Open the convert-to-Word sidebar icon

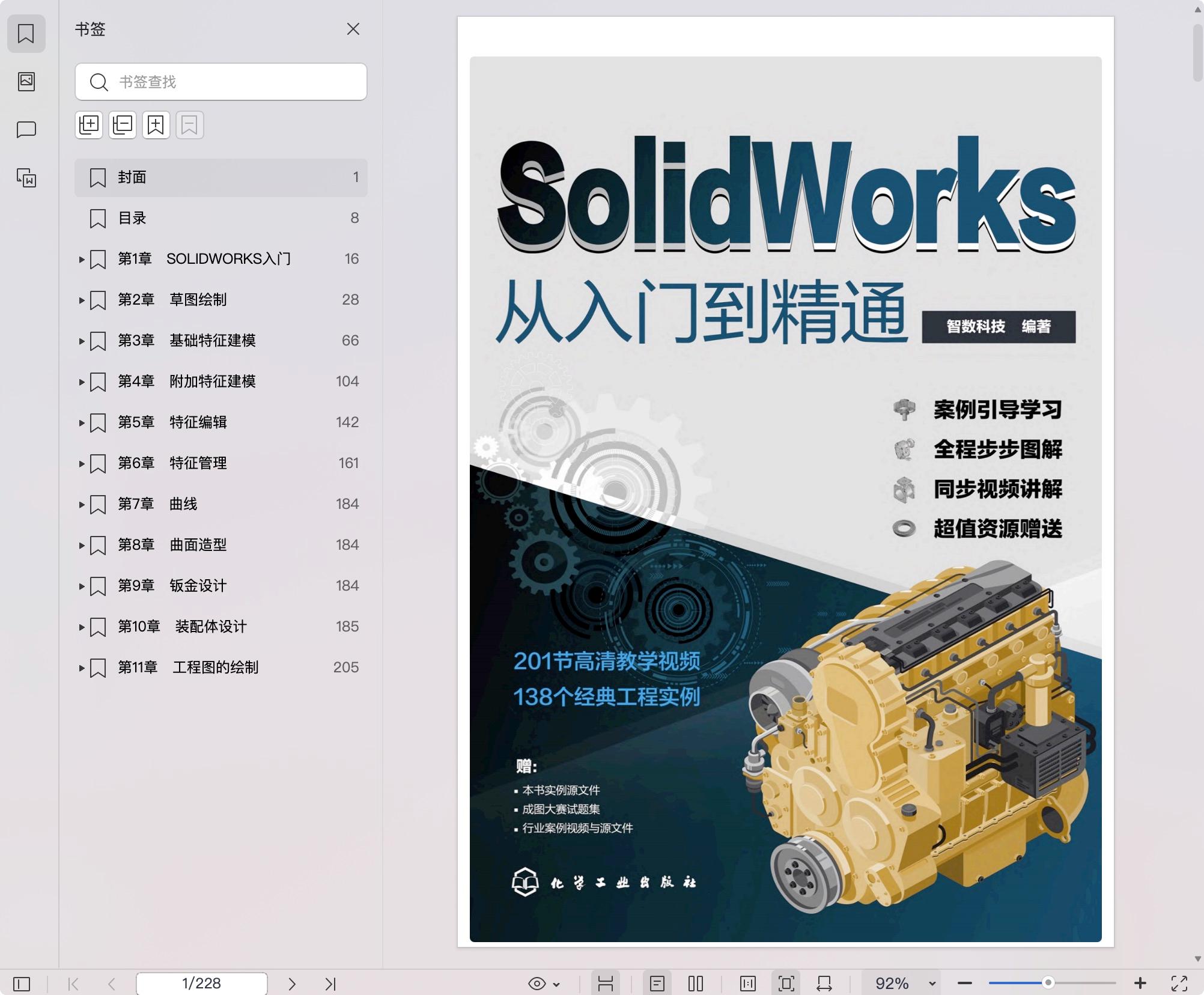(26, 178)
